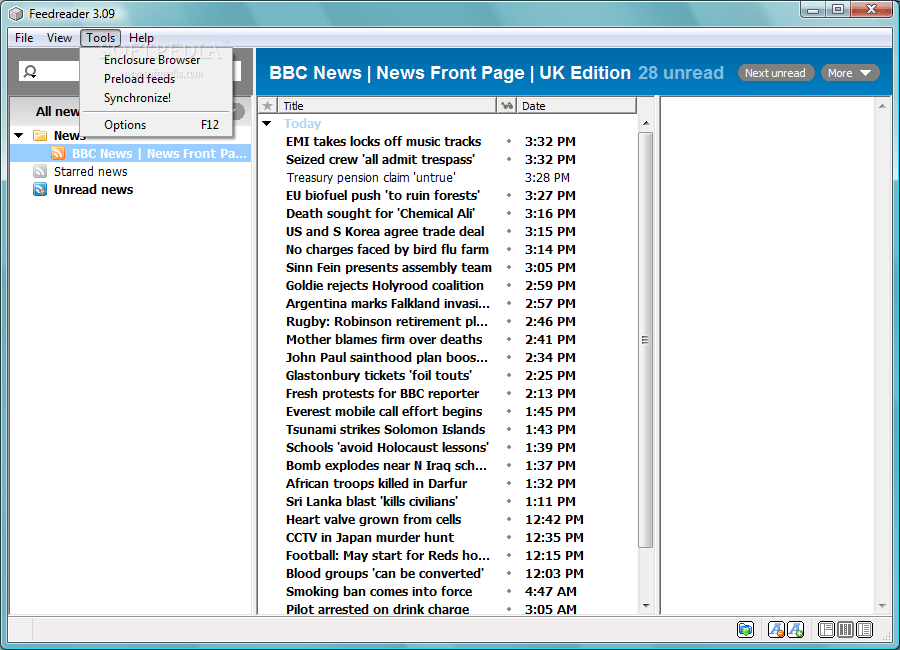The image size is (900, 650).
Task: Click the Feedreader app icon in title bar
Action: coord(16,14)
